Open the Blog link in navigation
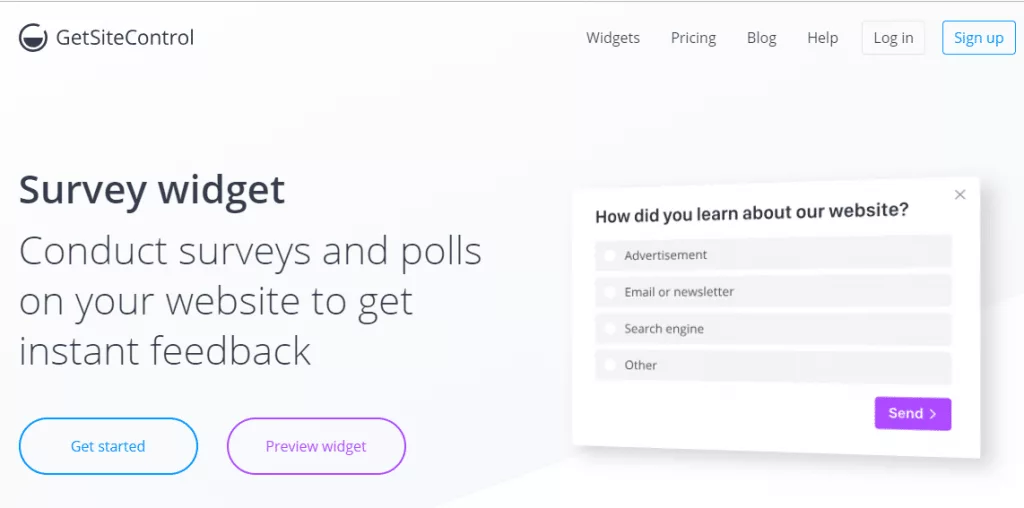The width and height of the screenshot is (1024, 508). coord(761,38)
